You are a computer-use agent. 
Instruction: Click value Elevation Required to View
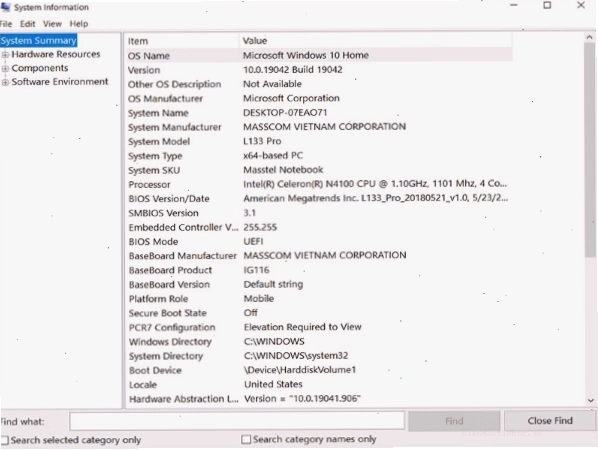tap(303, 327)
